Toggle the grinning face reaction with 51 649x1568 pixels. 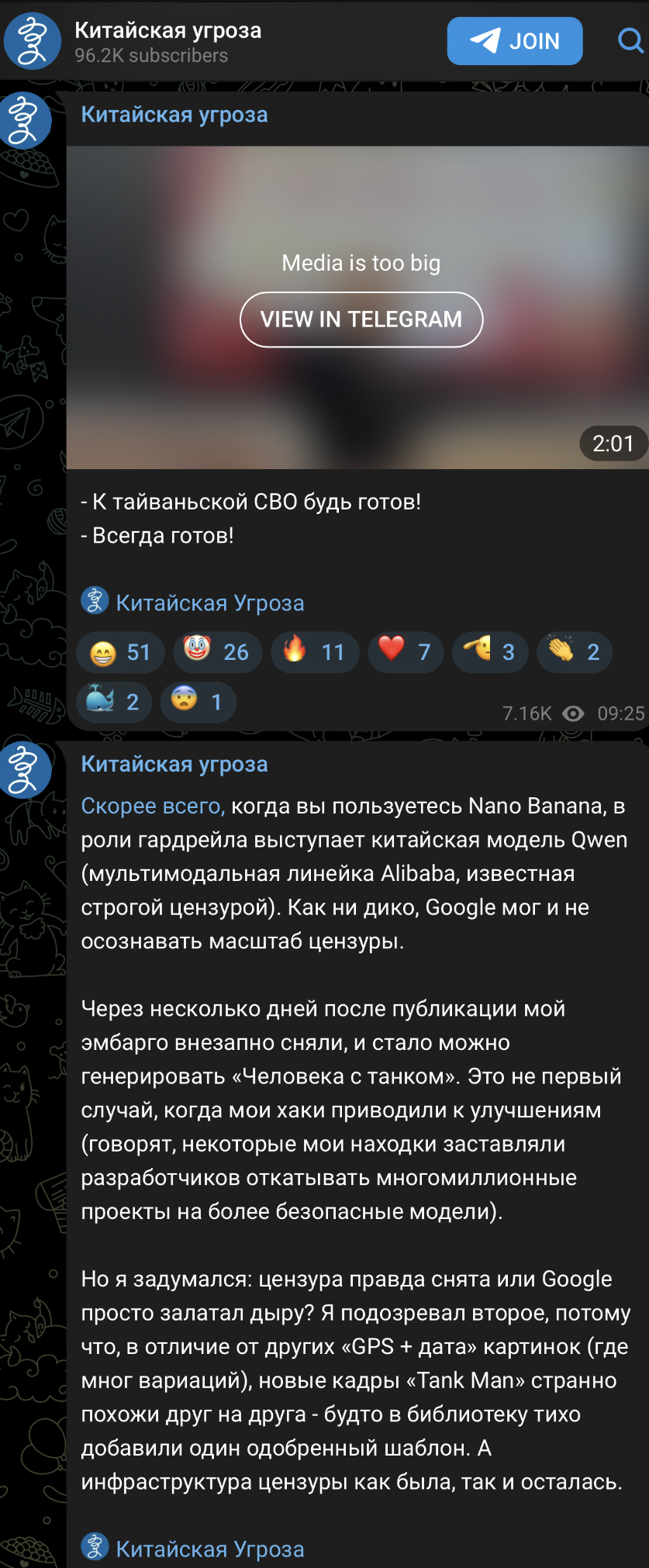[120, 652]
